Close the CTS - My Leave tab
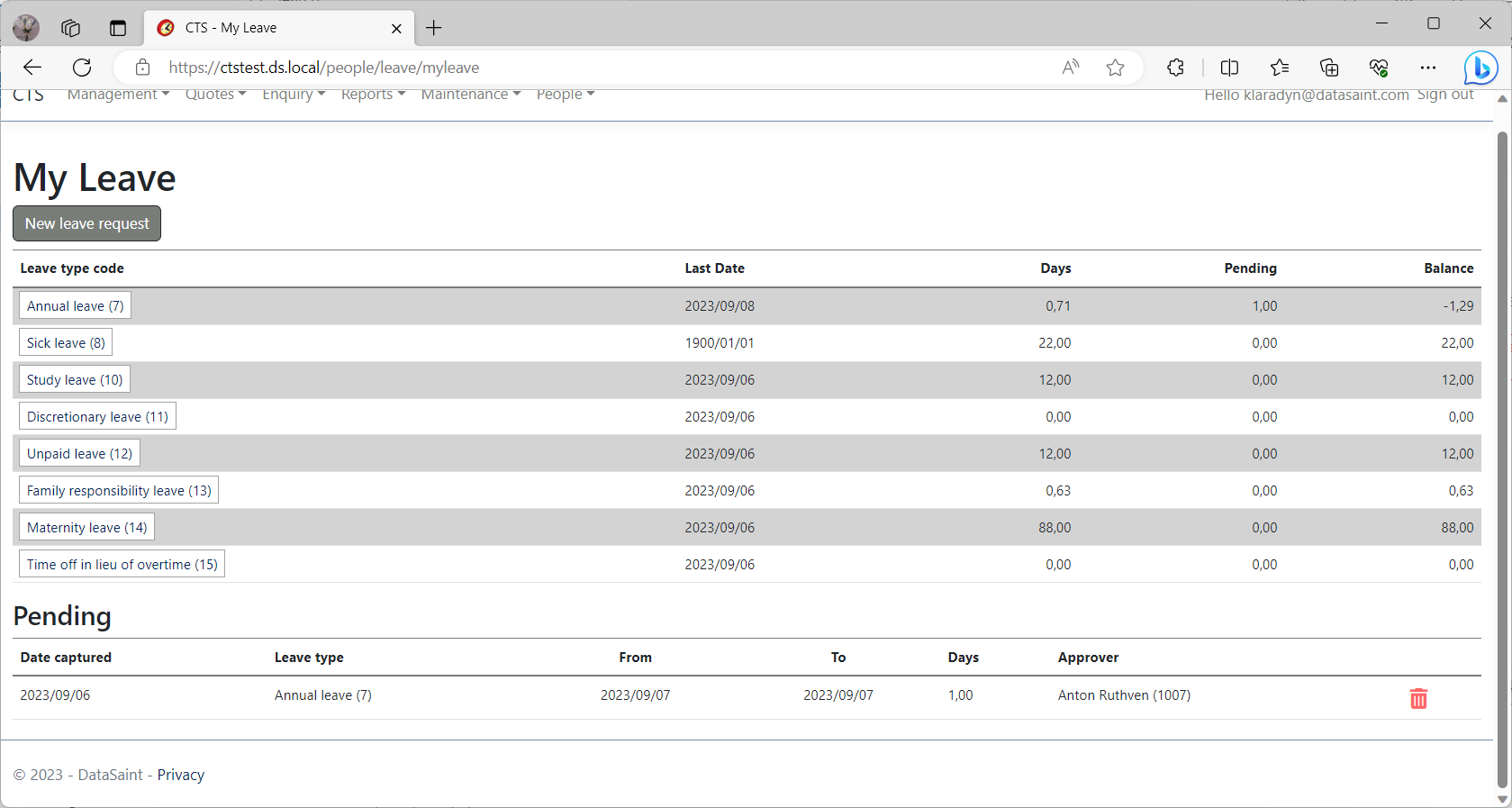 396,28
